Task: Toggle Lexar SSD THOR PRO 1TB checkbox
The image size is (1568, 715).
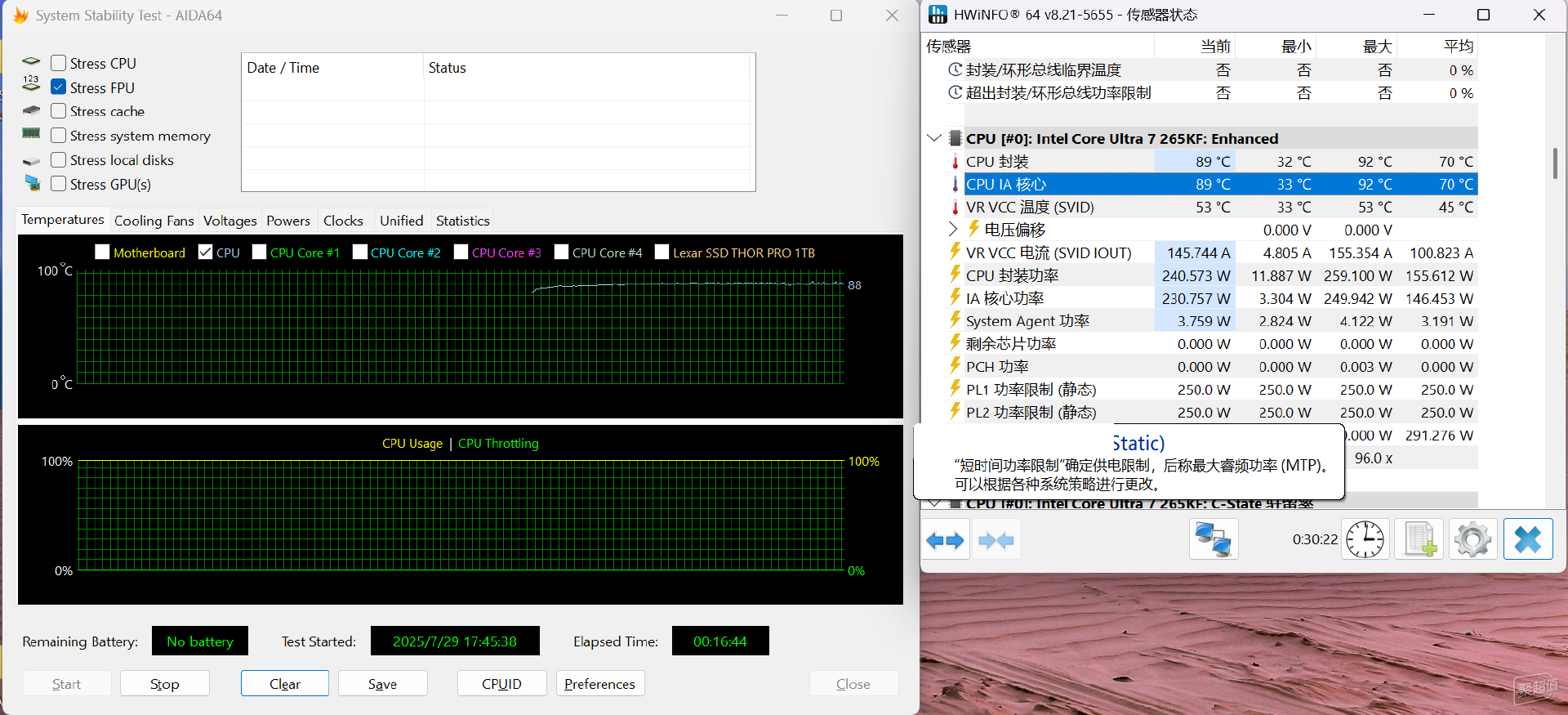Action: [x=661, y=252]
